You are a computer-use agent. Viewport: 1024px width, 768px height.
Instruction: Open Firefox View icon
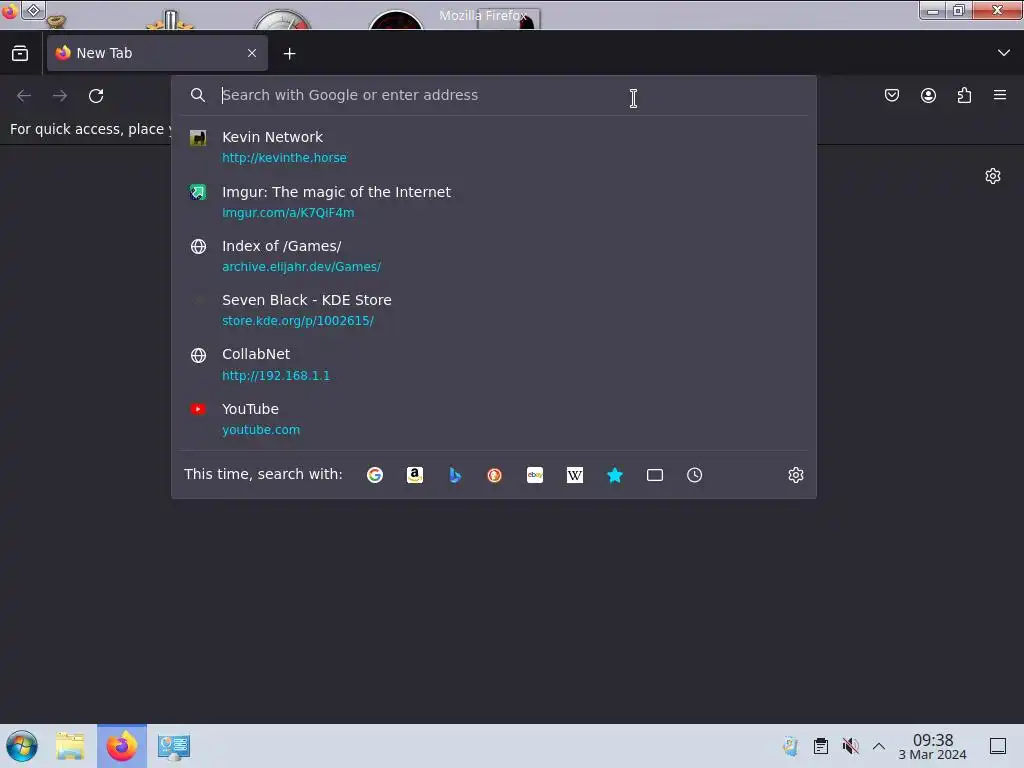tap(20, 53)
